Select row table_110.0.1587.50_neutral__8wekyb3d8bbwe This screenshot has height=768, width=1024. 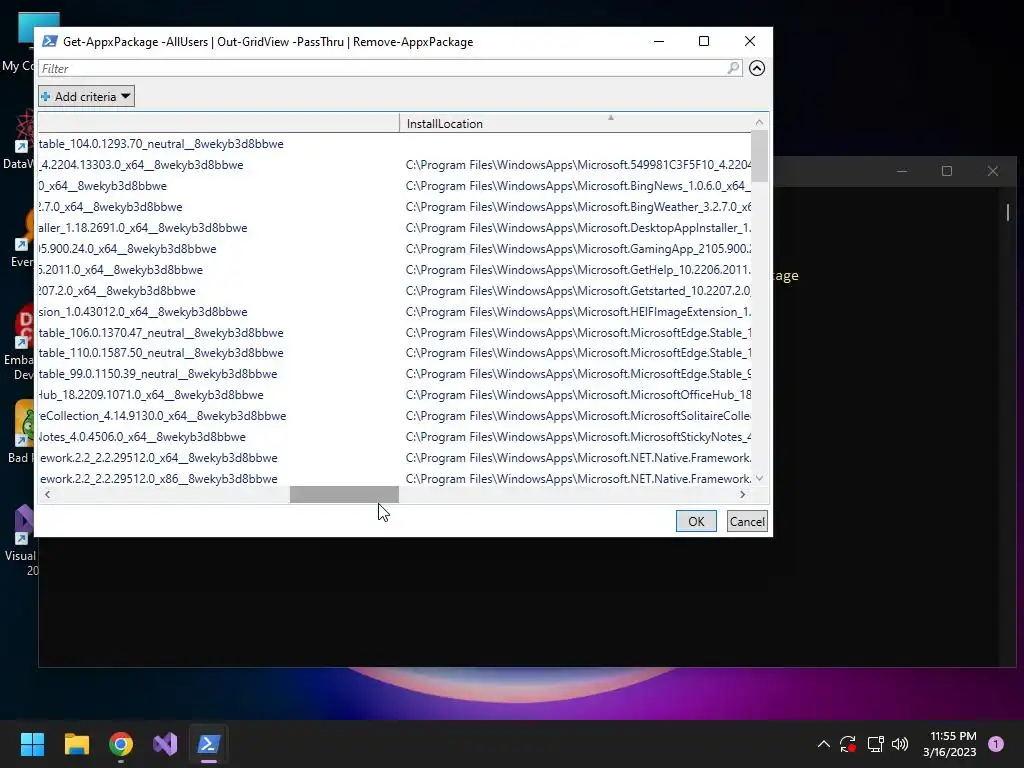(x=394, y=353)
